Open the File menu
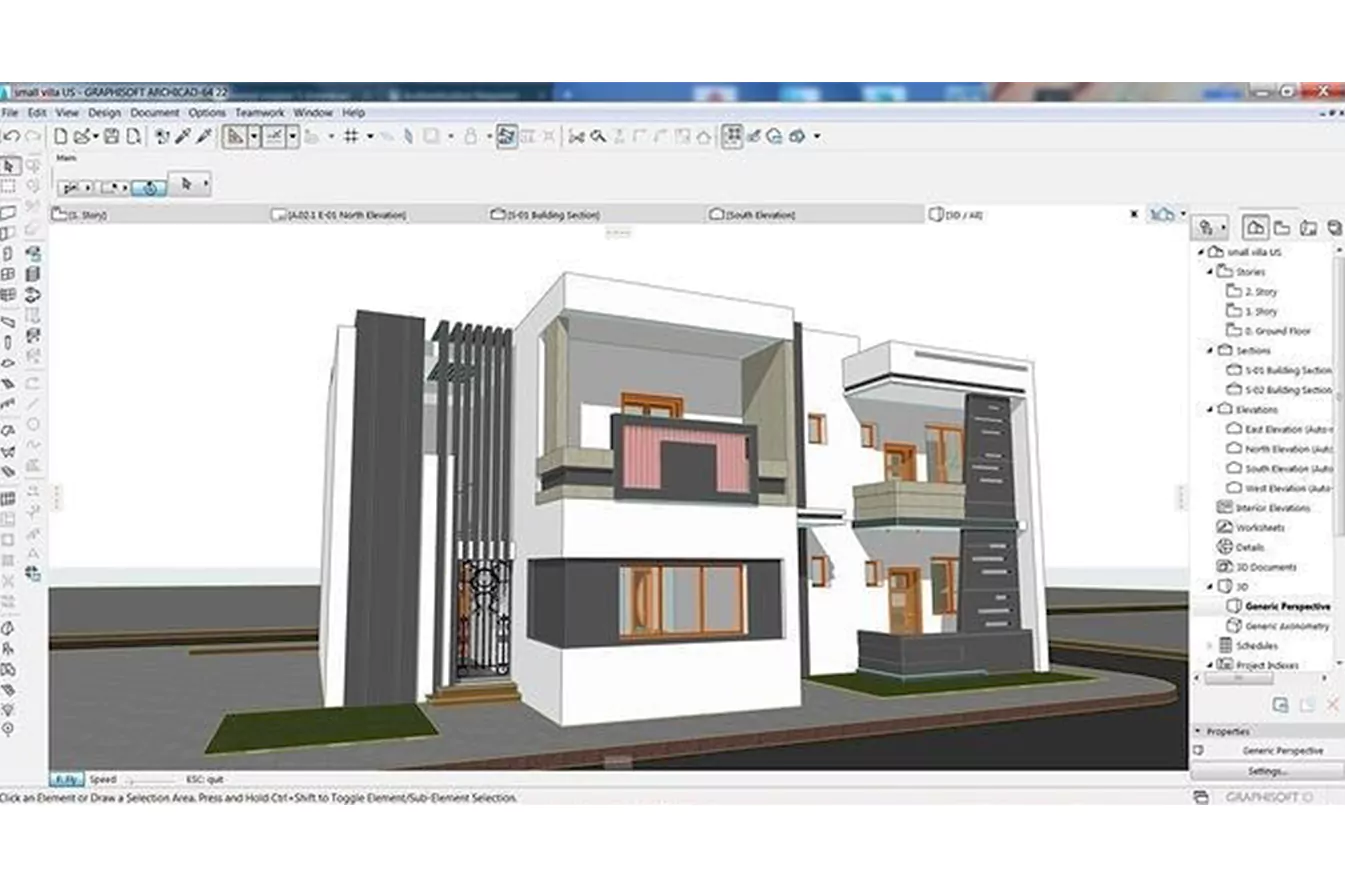Image resolution: width=1345 pixels, height=888 pixels. point(10,113)
